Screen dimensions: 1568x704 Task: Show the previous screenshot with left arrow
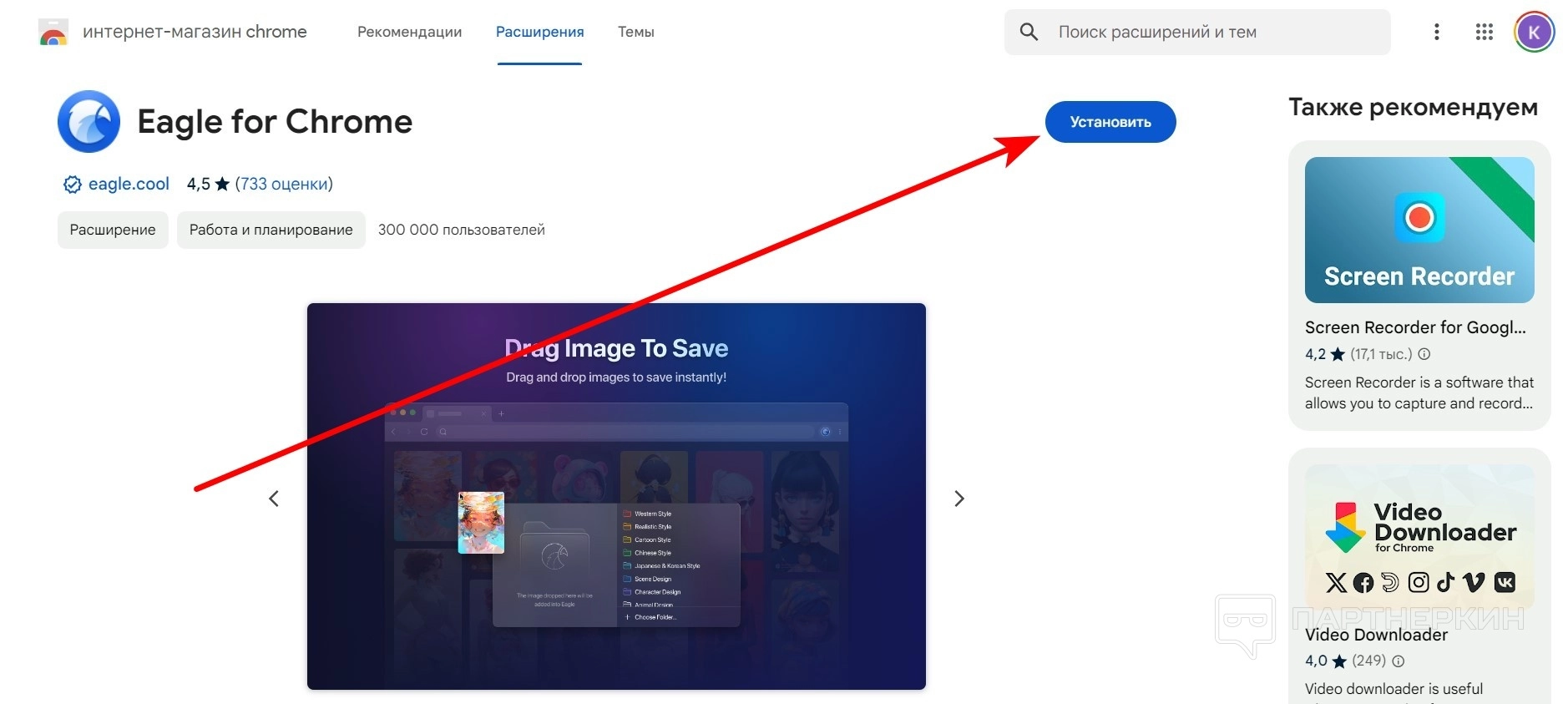point(274,499)
